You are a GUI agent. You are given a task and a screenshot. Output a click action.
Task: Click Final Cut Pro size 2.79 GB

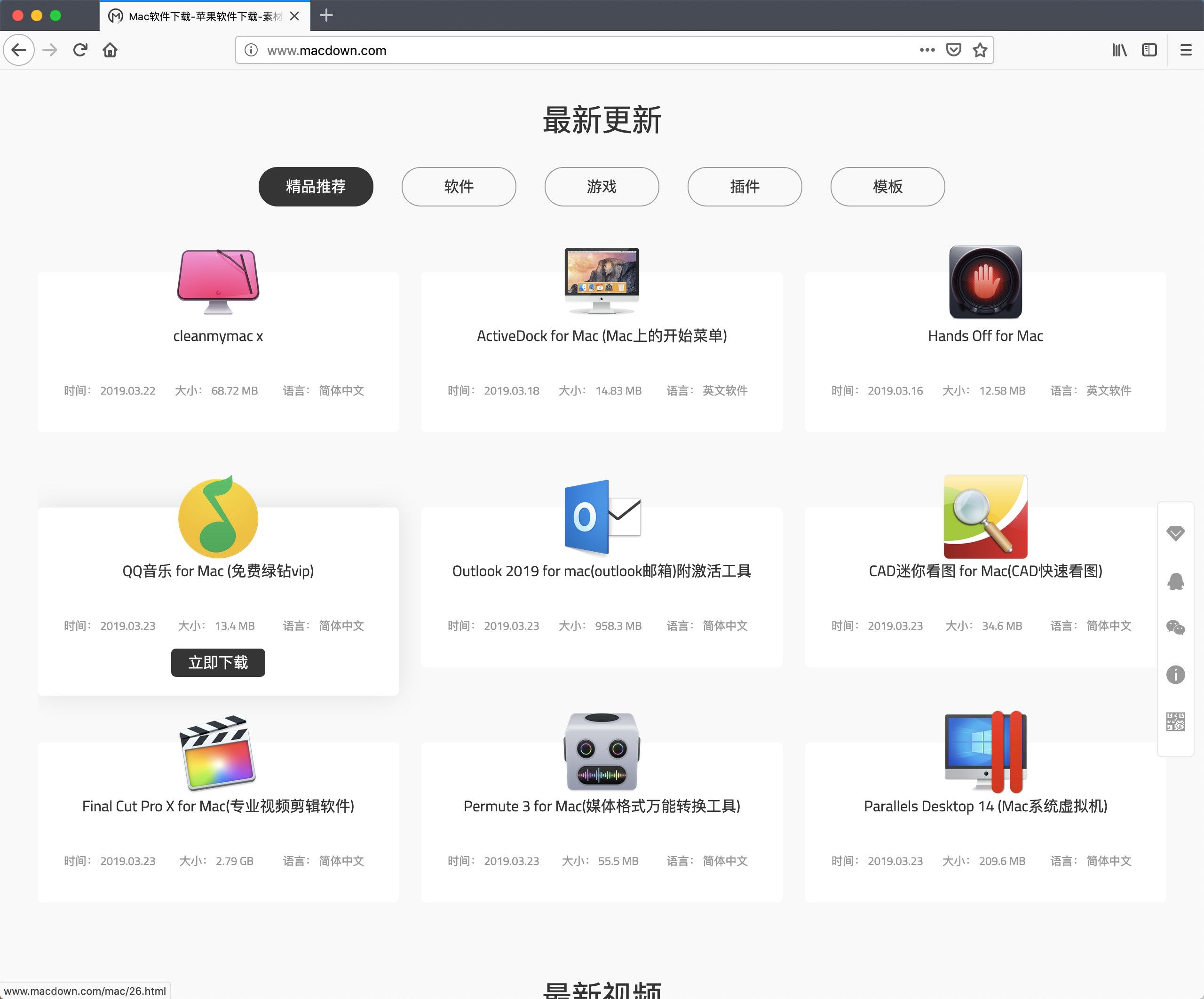[x=235, y=861]
